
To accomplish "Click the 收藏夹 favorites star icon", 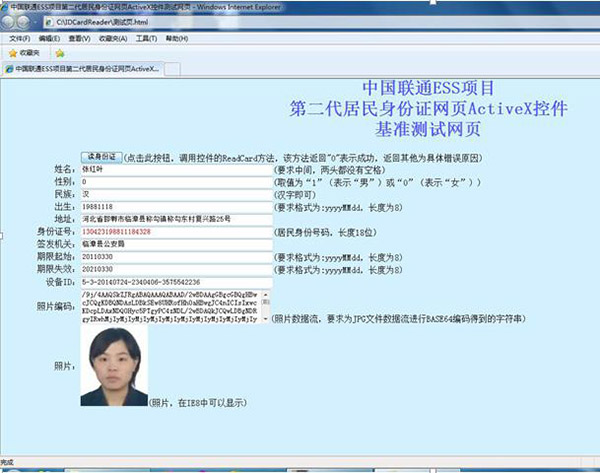I will (x=12, y=52).
